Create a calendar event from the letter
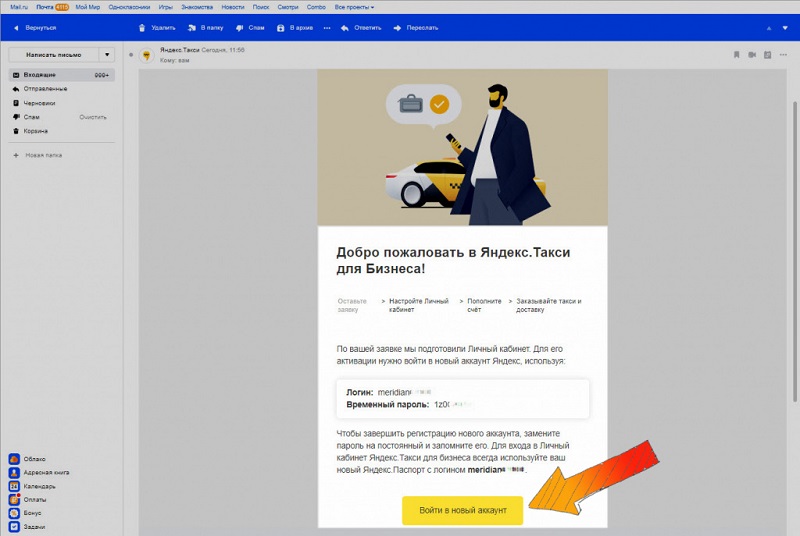This screenshot has height=536, width=800. click(x=767, y=55)
